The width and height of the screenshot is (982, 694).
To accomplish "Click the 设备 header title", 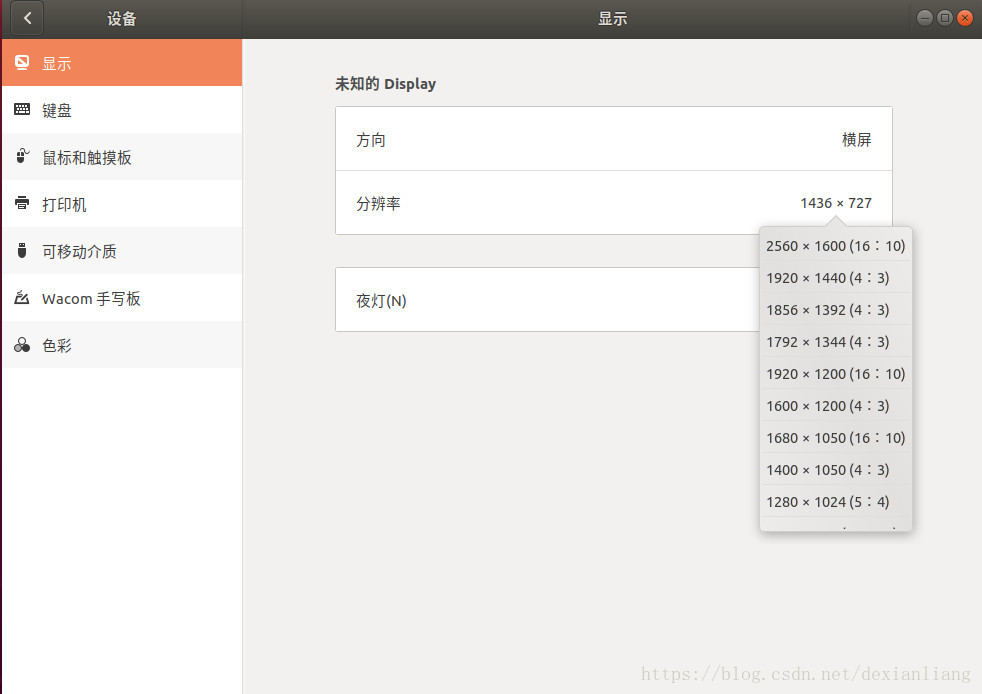I will (x=121, y=19).
